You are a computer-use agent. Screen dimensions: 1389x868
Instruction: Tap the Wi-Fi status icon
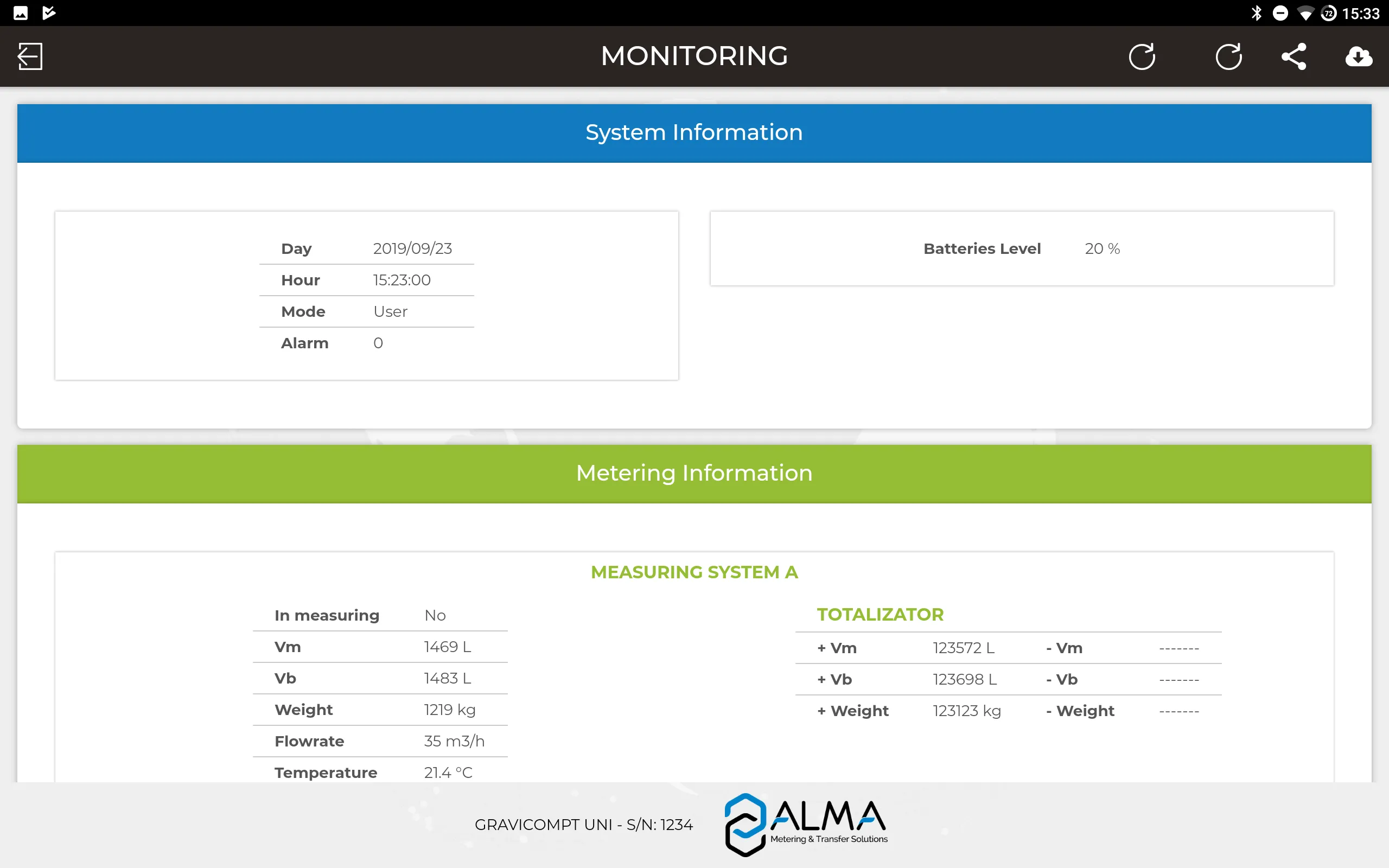1305,13
